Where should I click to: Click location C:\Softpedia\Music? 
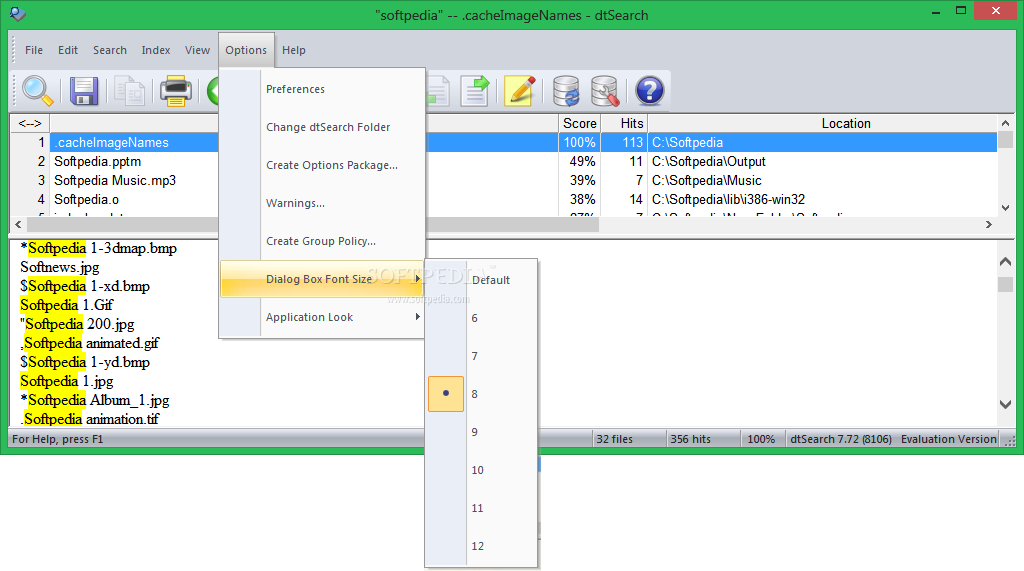point(707,180)
